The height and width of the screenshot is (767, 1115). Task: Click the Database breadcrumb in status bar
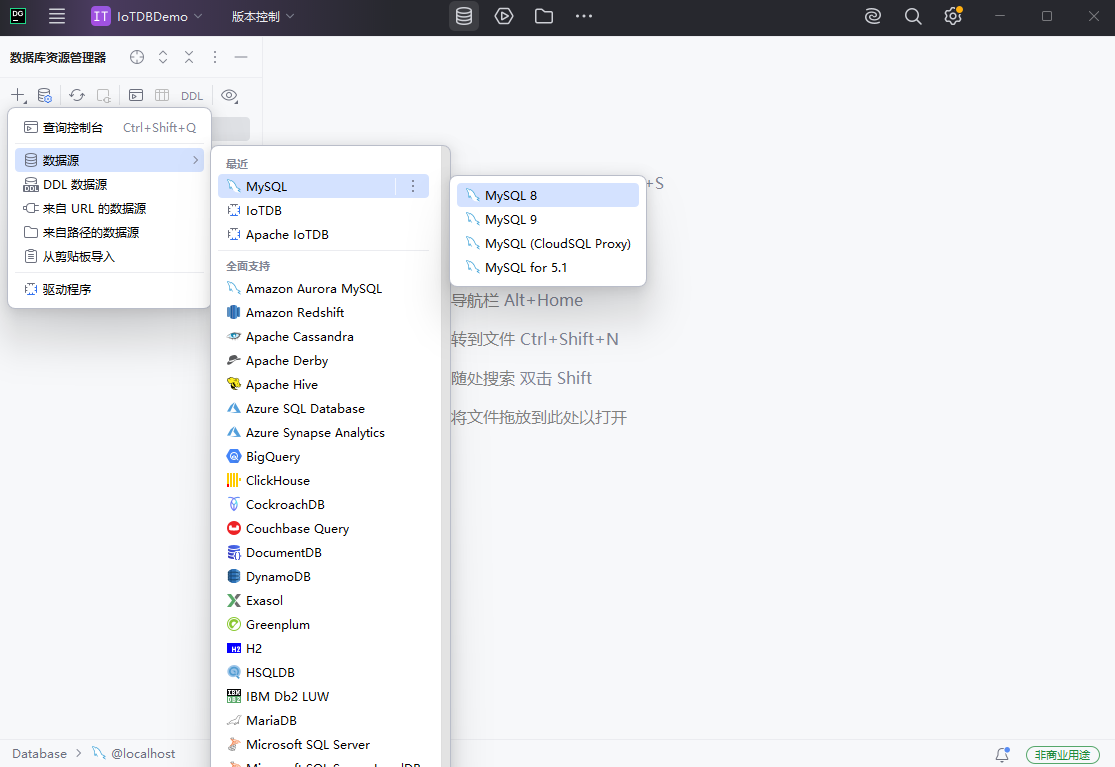click(39, 754)
